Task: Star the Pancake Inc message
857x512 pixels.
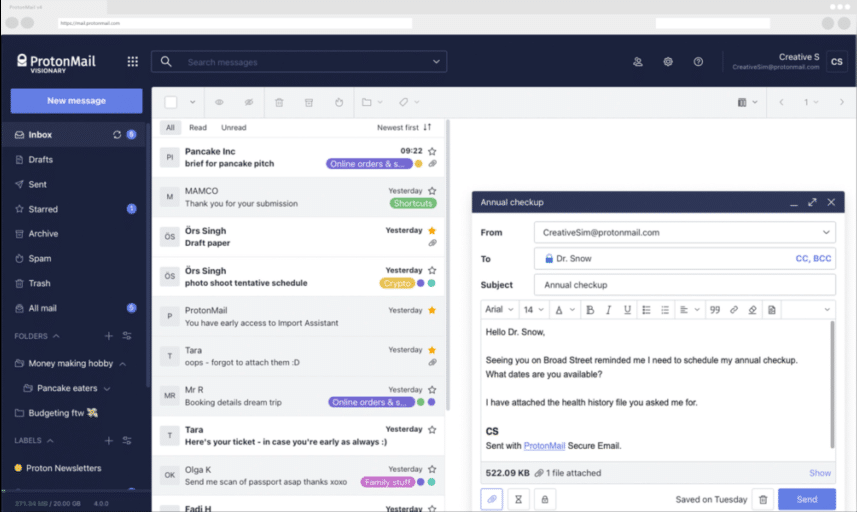Action: pos(432,151)
